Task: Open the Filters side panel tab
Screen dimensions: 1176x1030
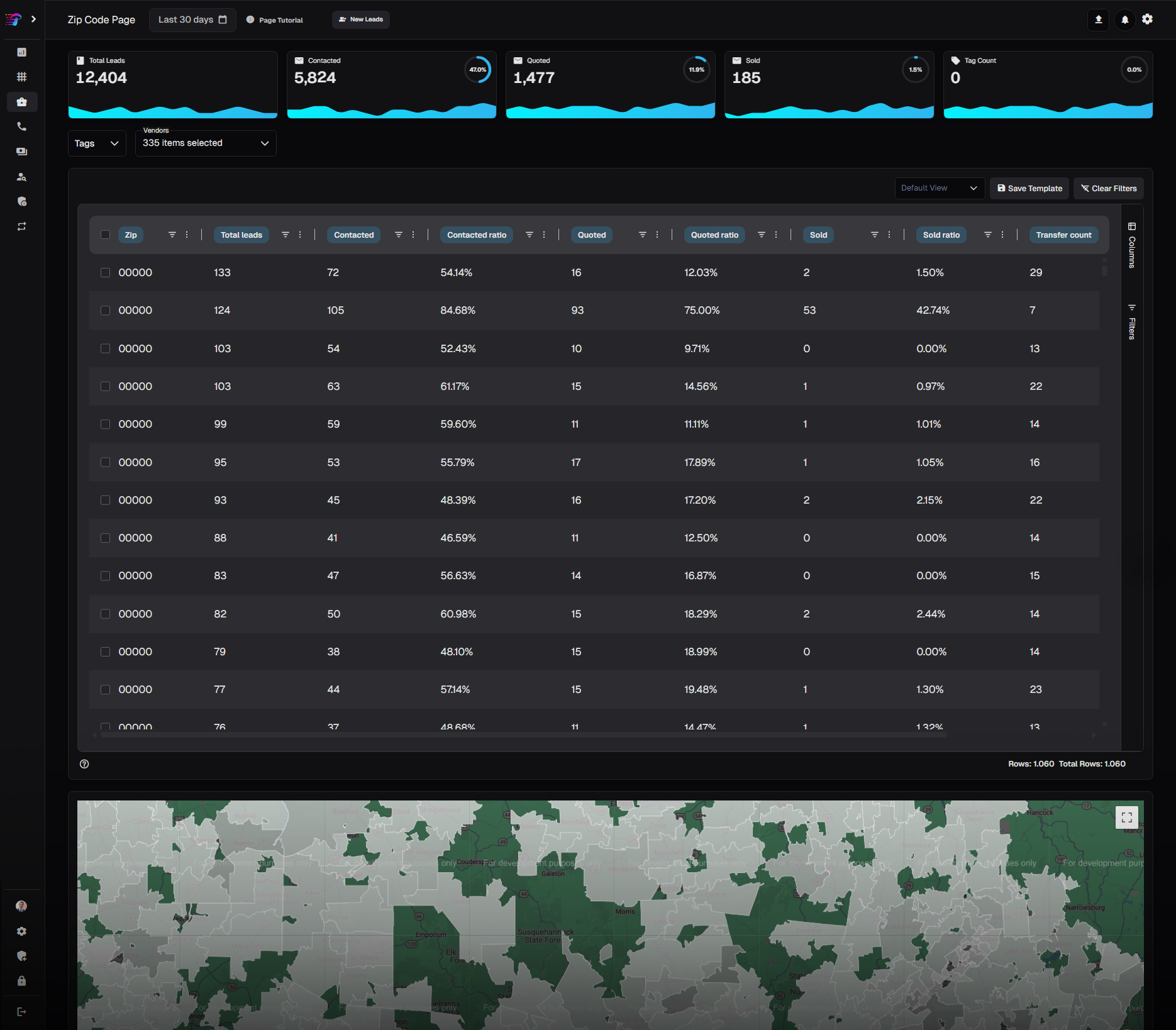Action: pyautogui.click(x=1131, y=321)
